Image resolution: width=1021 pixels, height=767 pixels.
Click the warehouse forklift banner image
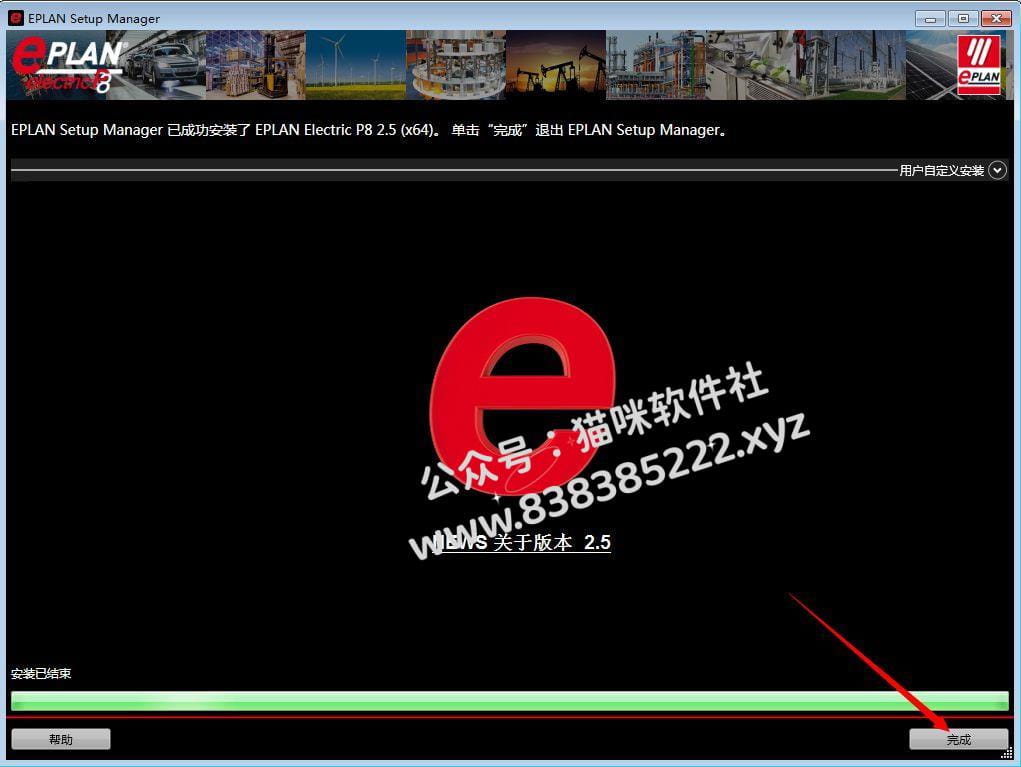(x=255, y=65)
